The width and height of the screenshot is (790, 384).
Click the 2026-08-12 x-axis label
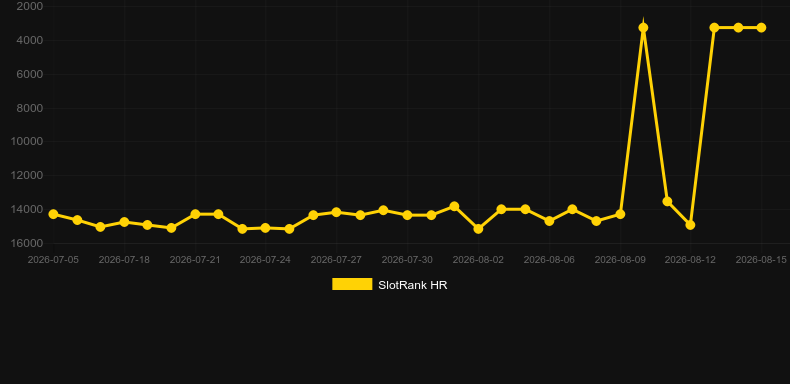pyautogui.click(x=691, y=260)
